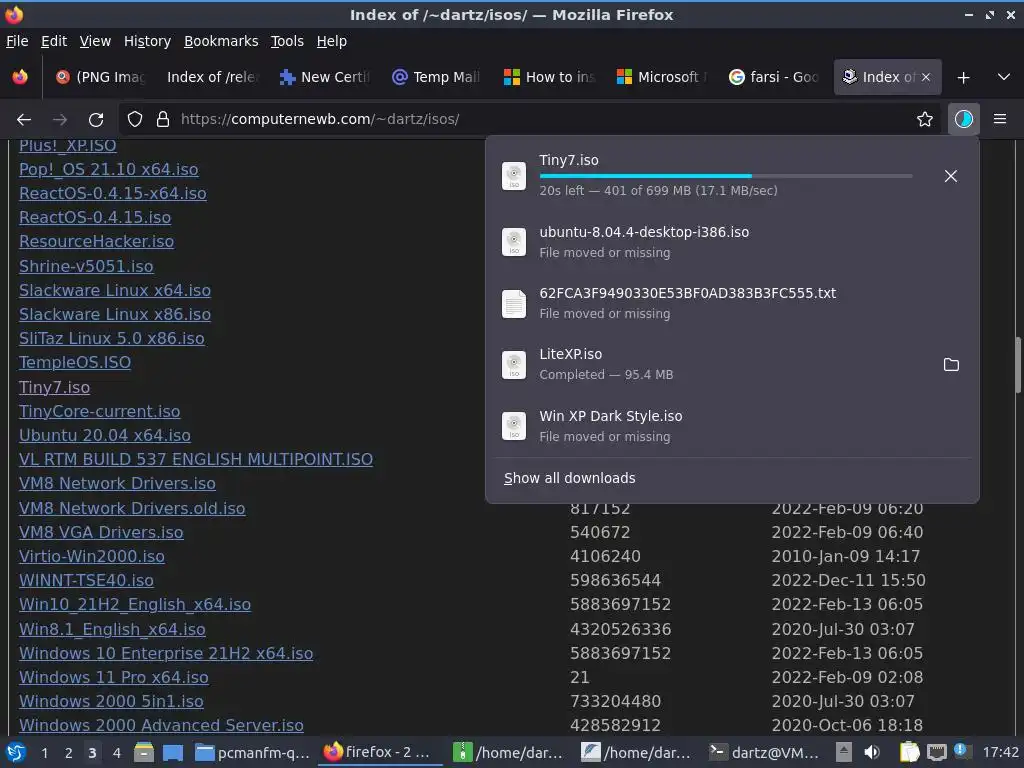Close the Index of isos tab
The width and height of the screenshot is (1024, 768).
(926, 77)
